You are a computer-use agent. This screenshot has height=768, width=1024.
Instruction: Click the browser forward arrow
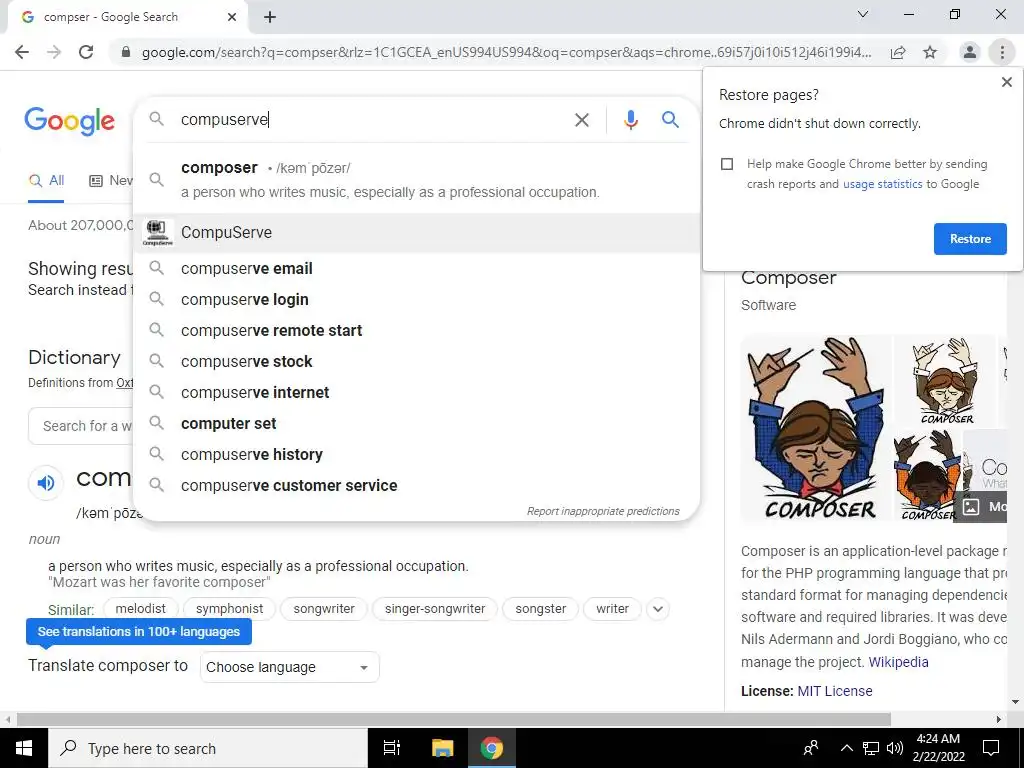click(54, 52)
